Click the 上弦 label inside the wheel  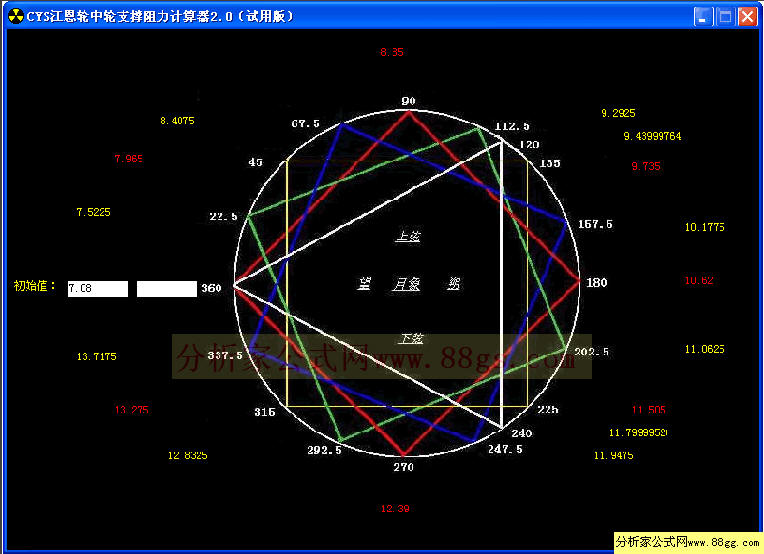[x=408, y=236]
